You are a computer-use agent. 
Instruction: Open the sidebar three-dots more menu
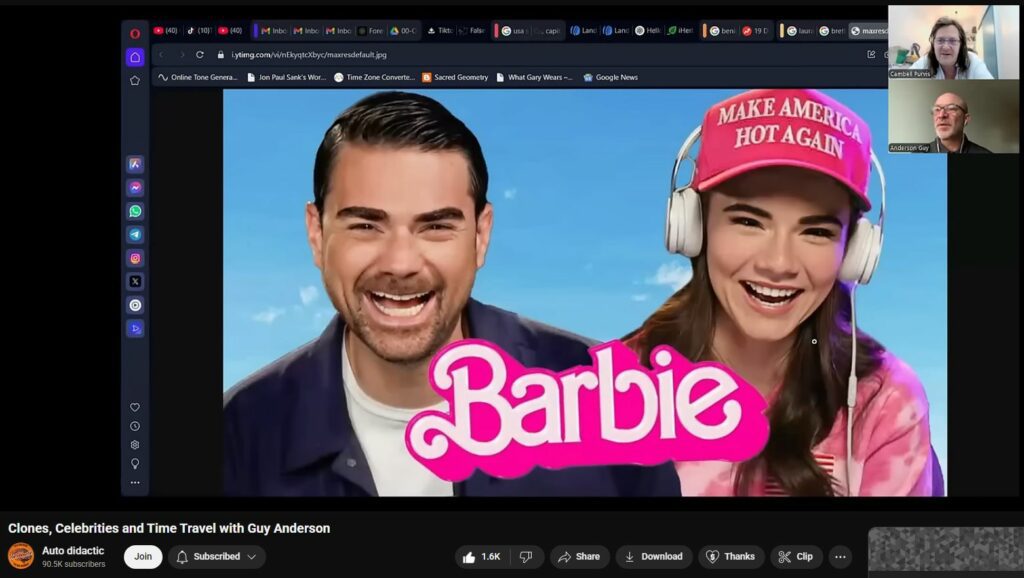[135, 483]
